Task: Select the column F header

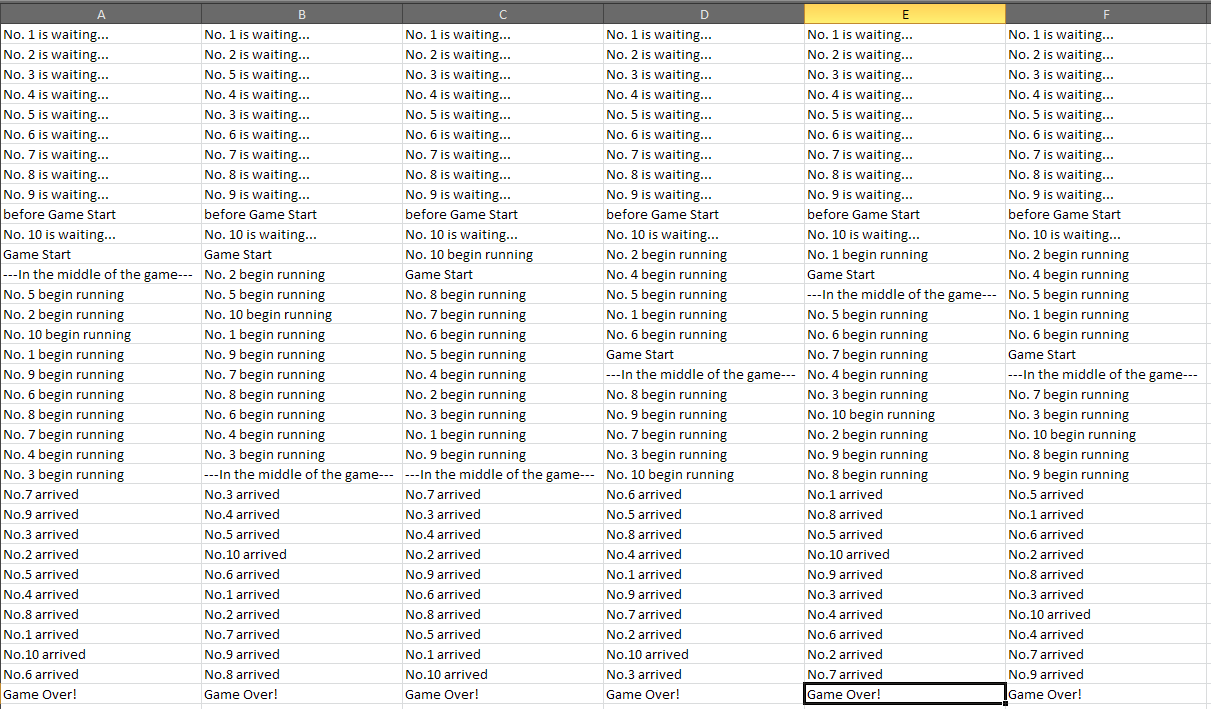Action: [x=1108, y=14]
